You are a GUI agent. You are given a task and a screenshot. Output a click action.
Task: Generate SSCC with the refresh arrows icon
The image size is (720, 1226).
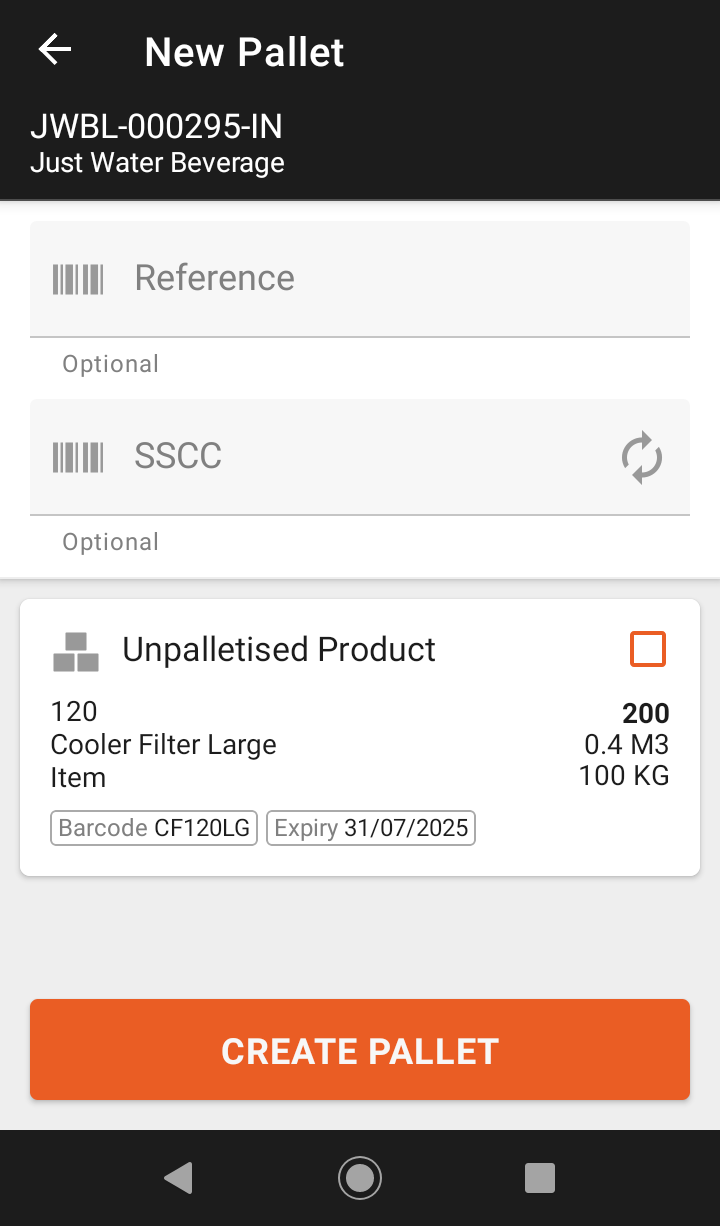(642, 457)
